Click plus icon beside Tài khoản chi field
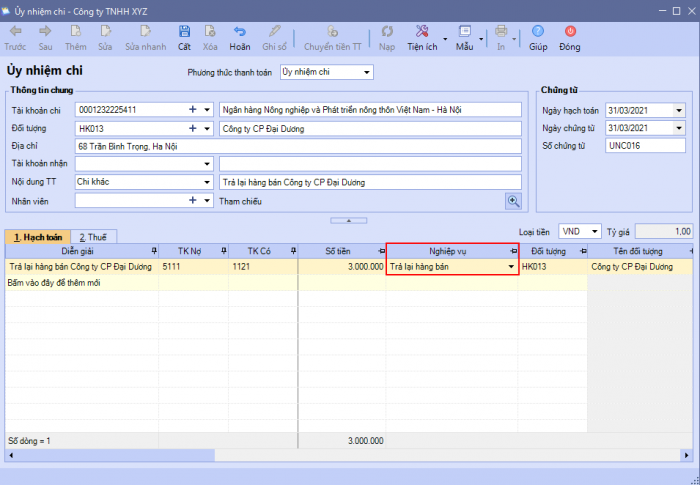700x485 pixels. tap(192, 110)
